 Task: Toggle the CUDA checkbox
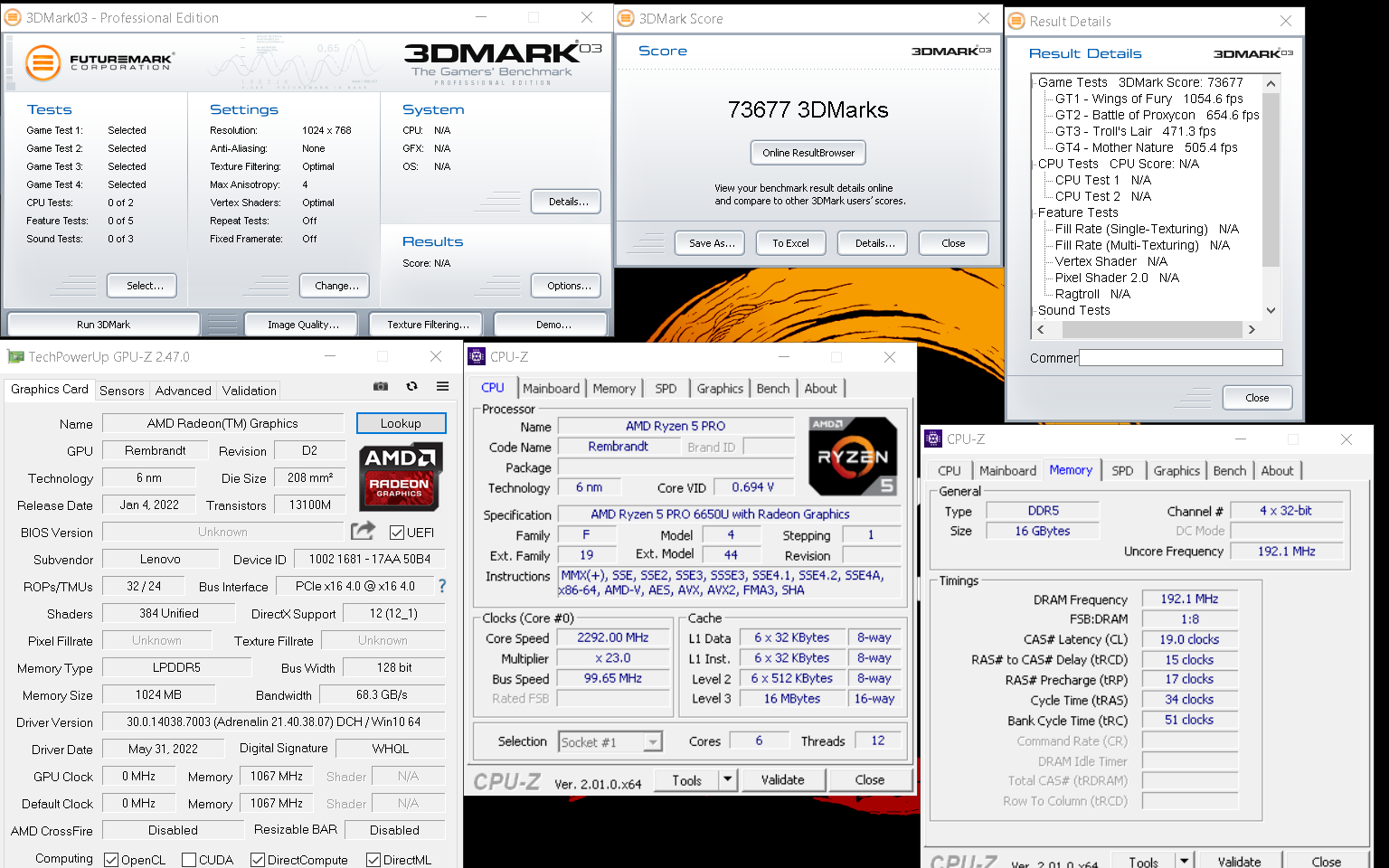tap(189, 860)
